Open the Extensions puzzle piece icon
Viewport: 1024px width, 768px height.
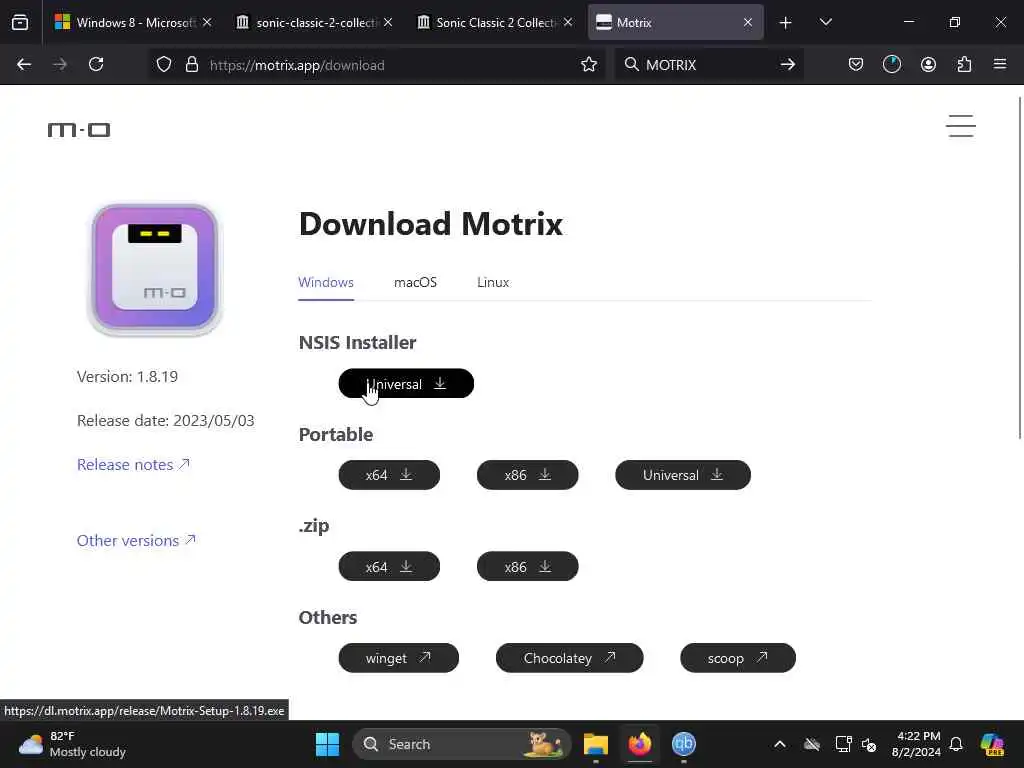point(964,65)
